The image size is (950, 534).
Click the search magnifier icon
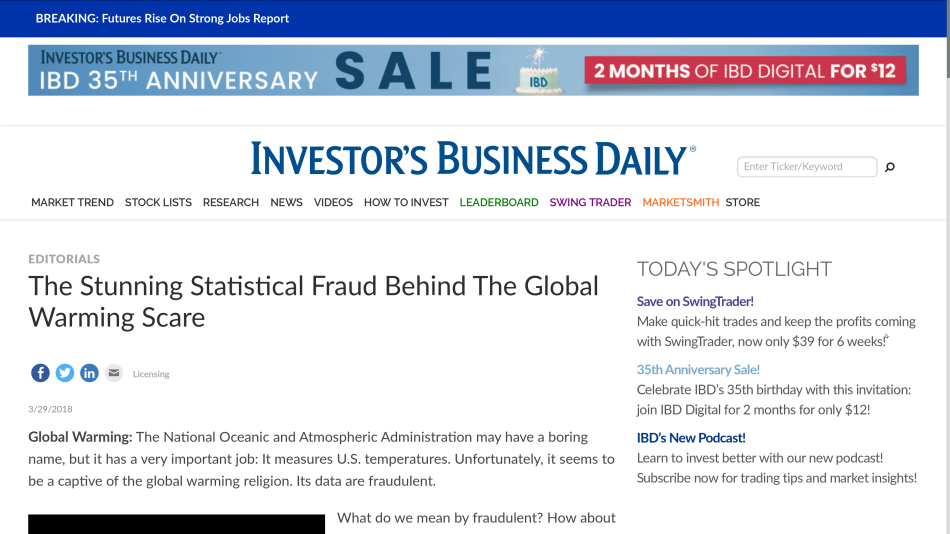click(889, 167)
